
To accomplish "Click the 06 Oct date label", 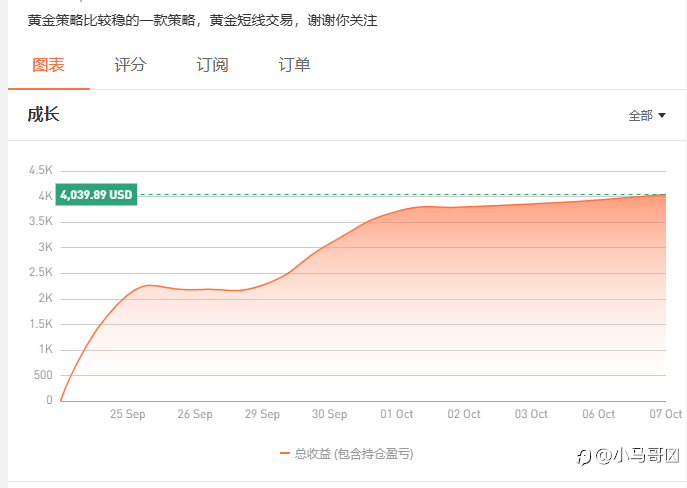I will point(598,414).
